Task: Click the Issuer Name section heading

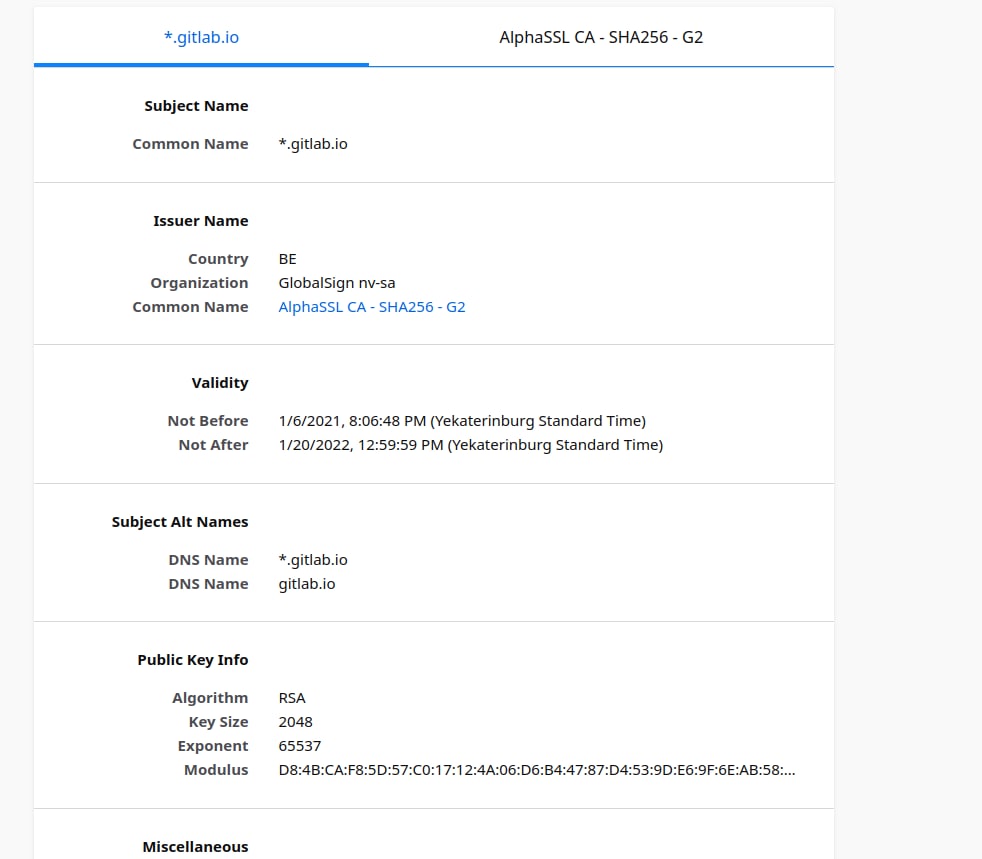Action: pos(200,220)
